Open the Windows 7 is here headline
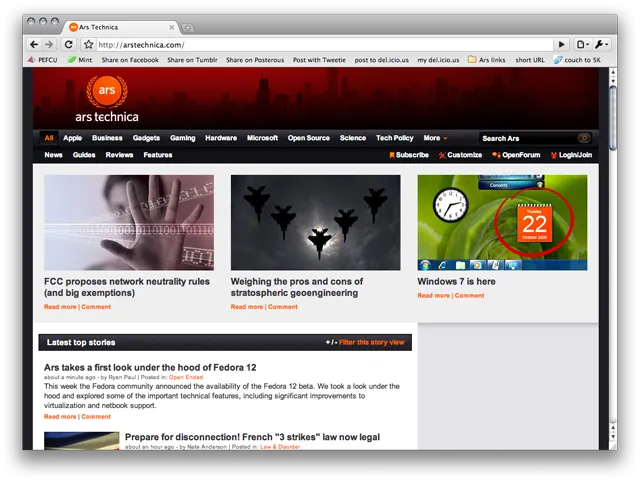Image resolution: width=640 pixels, height=481 pixels. pyautogui.click(x=456, y=281)
